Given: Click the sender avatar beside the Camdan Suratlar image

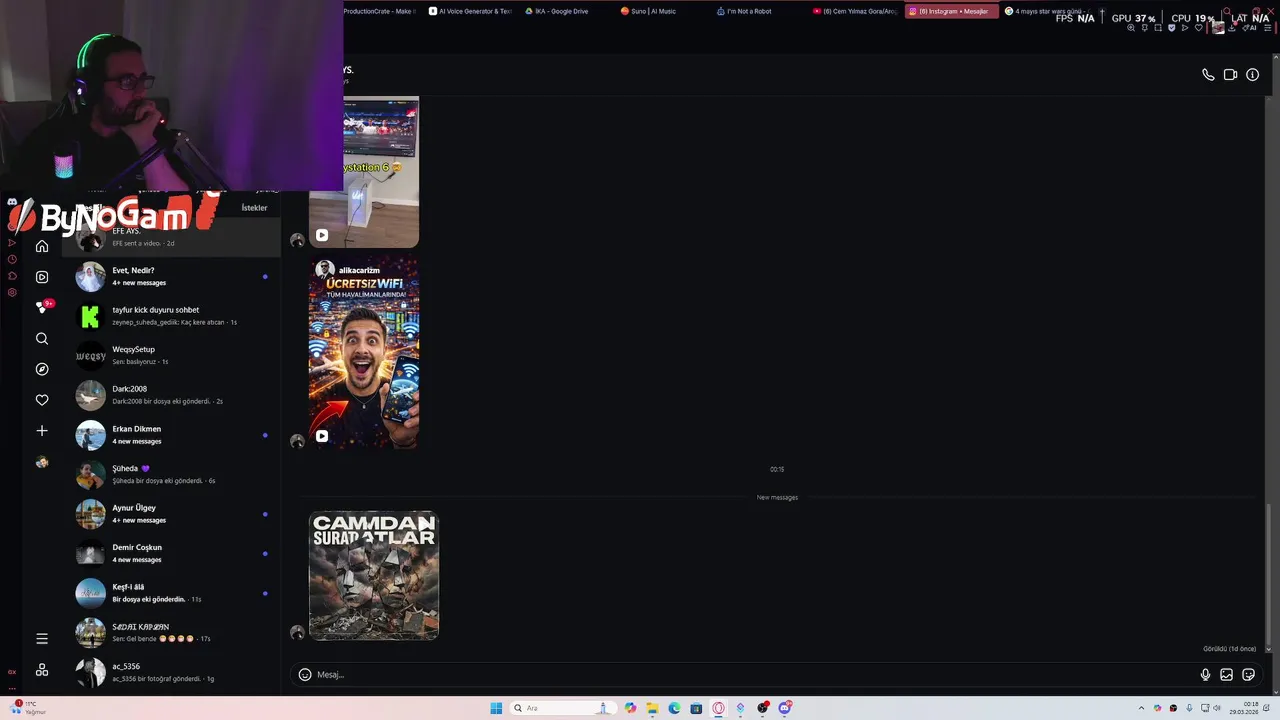Looking at the screenshot, I should [x=297, y=632].
